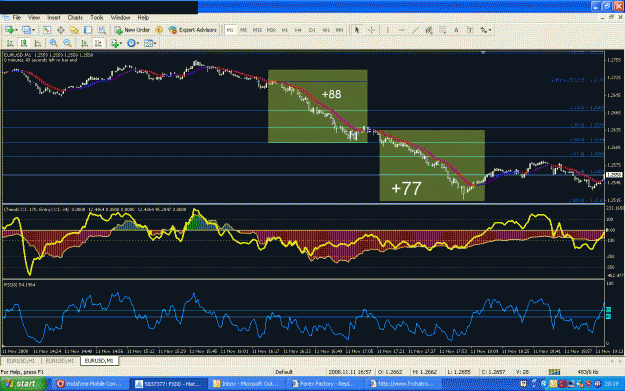Open the Charts menu
The image size is (625, 391).
coord(75,18)
